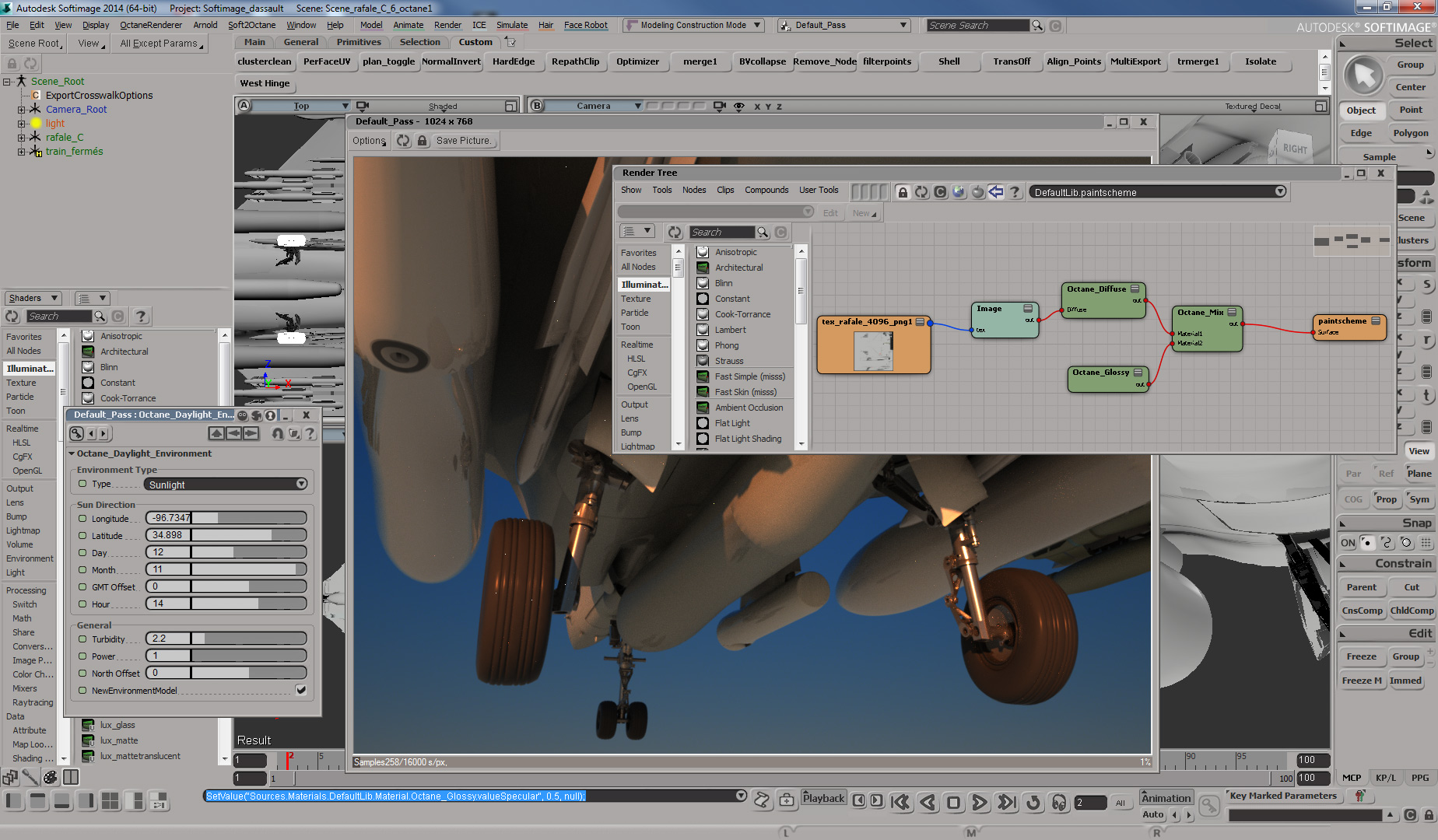Click the Latitude value field
Screen dimensions: 1438x840
[x=168, y=535]
